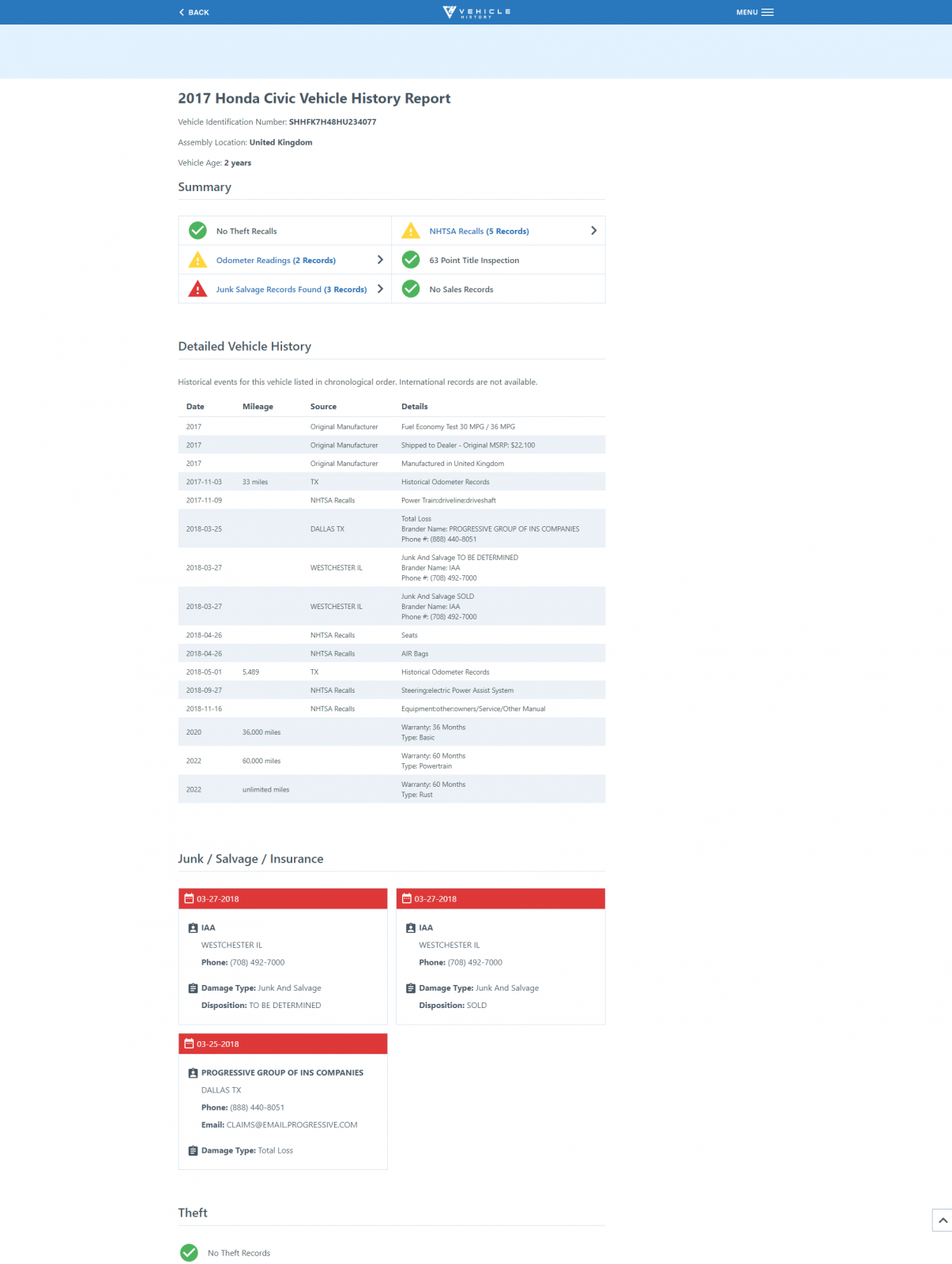Click yellow warning icon for Odometer Readings
952x1264 pixels.
198,260
